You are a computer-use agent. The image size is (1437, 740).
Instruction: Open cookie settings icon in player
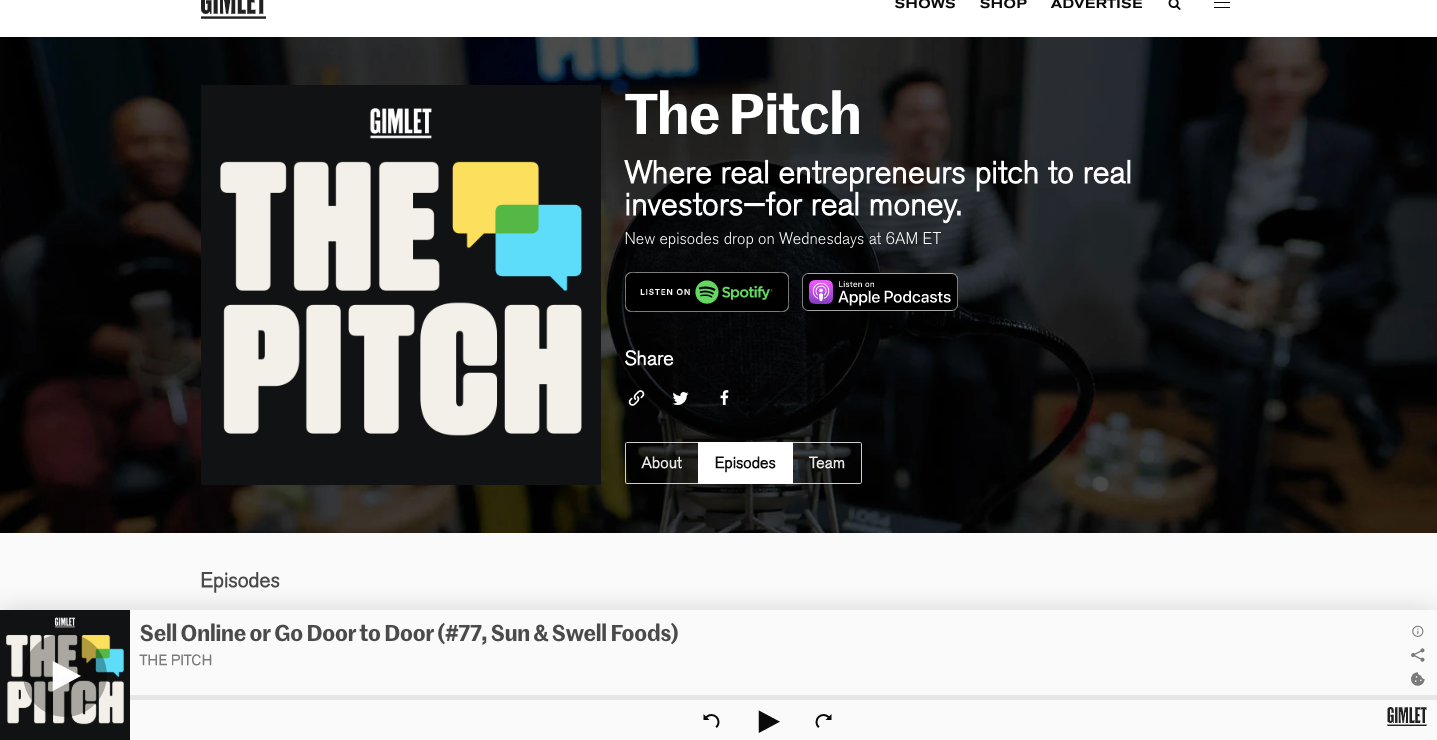(1417, 679)
